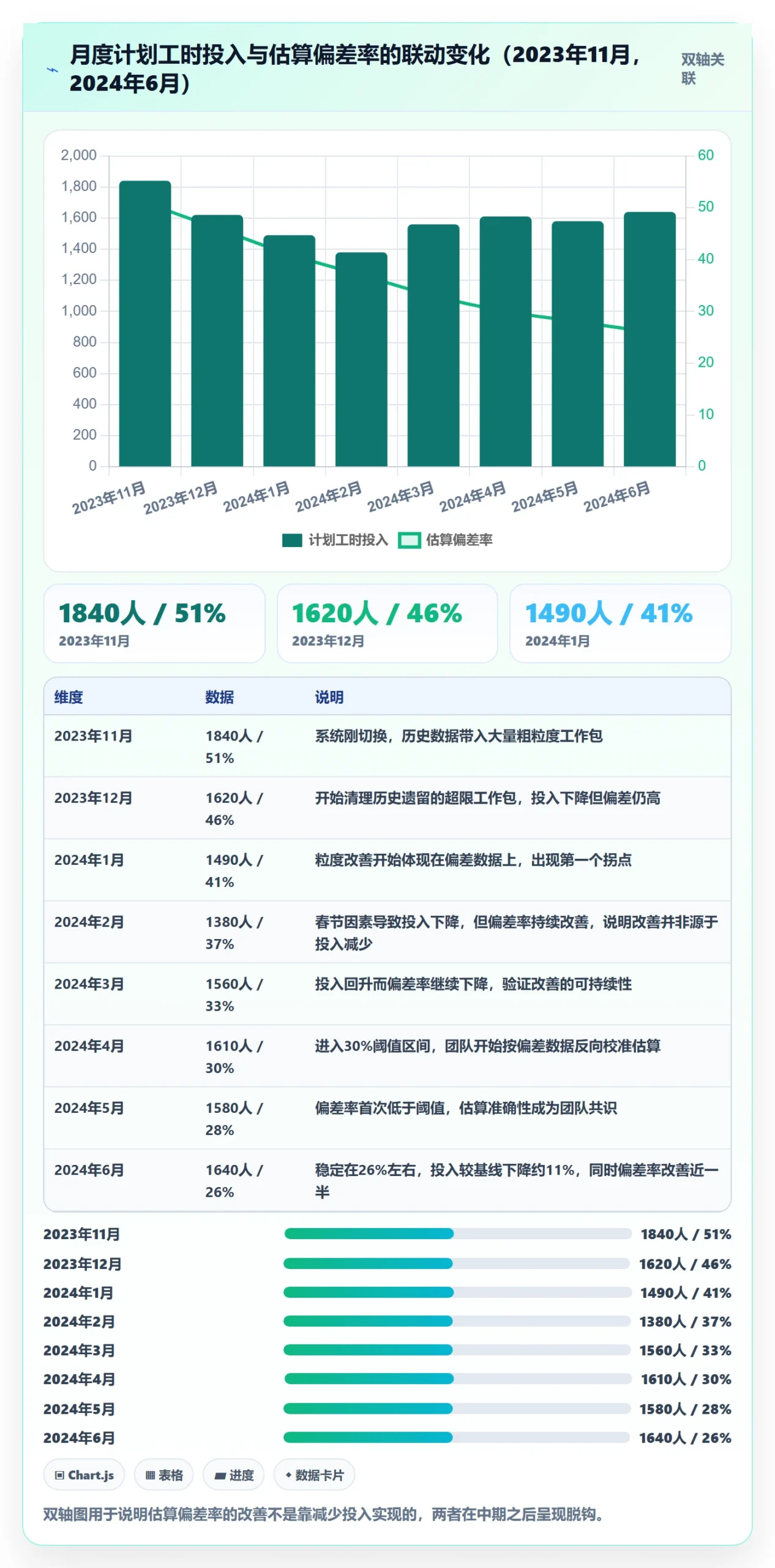775x1568 pixels.
Task: Click the 2023年11月 bar in chart
Action: (x=145, y=323)
